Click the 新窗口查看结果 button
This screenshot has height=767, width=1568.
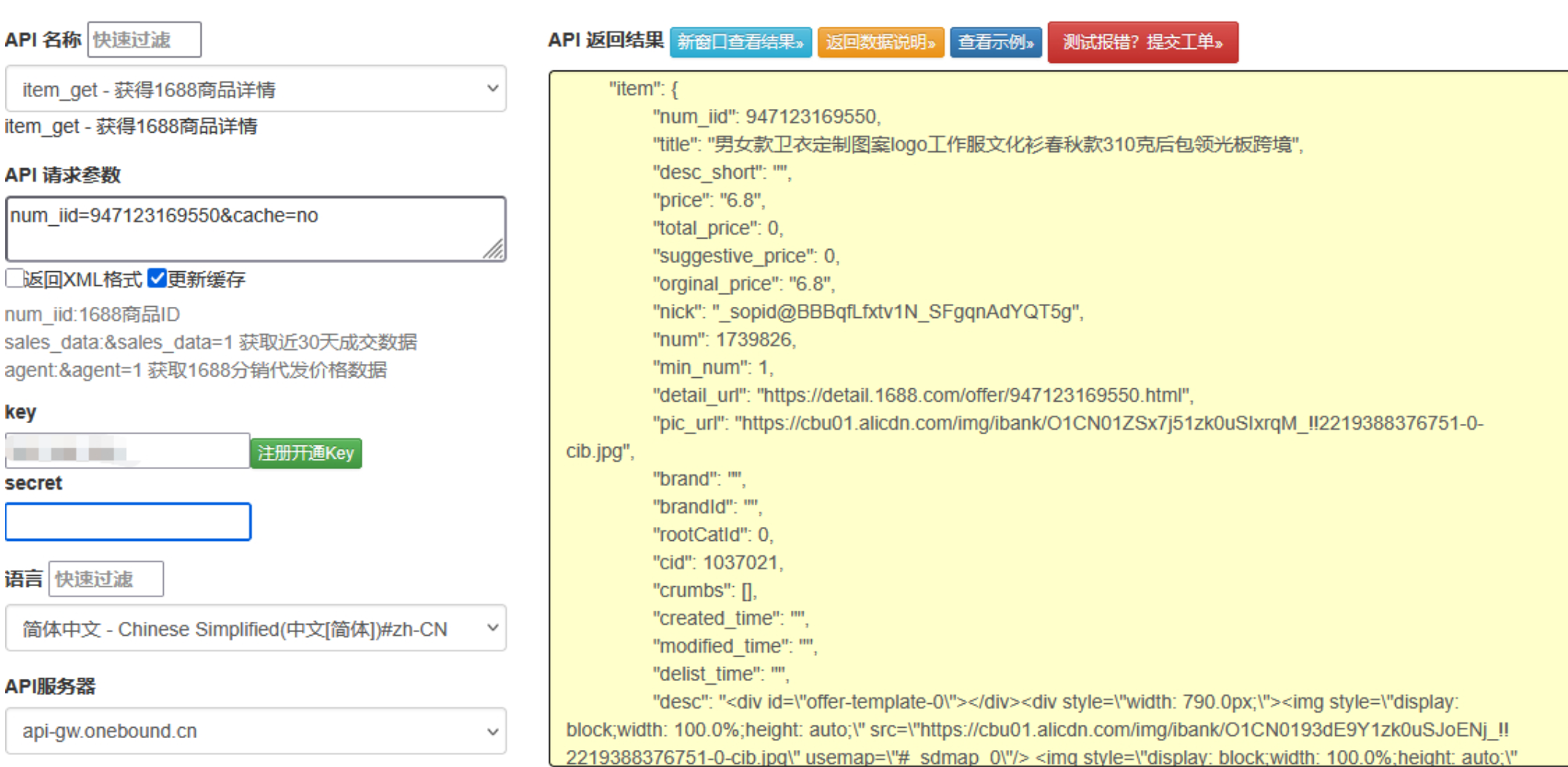pos(741,42)
